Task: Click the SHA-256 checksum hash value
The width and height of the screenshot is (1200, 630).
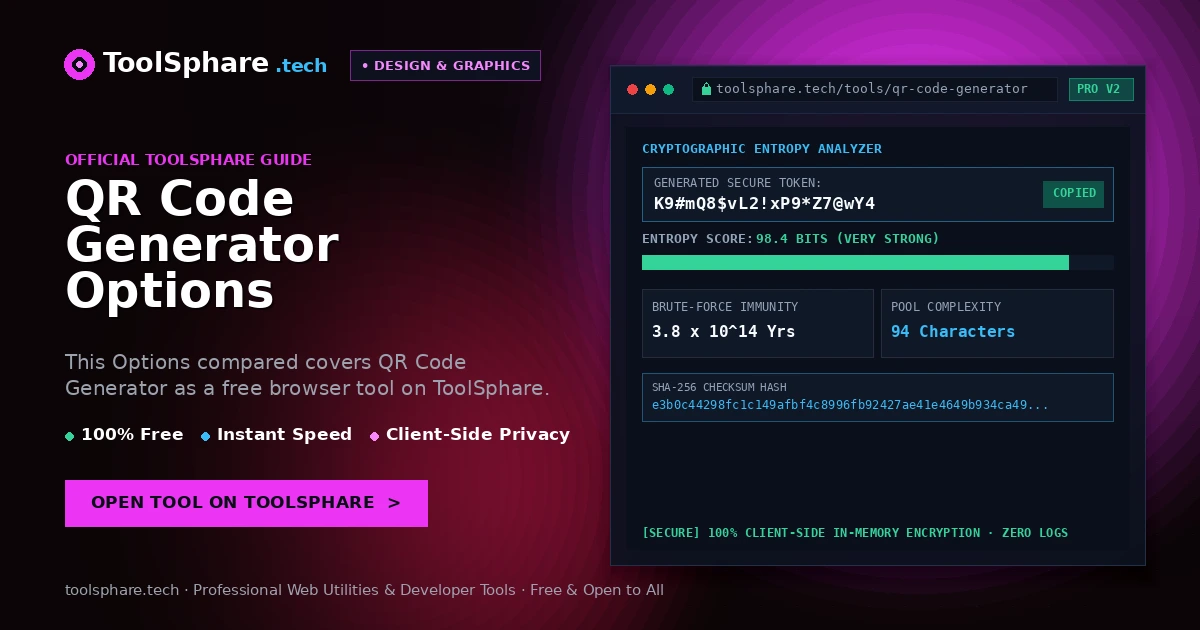Action: point(849,405)
